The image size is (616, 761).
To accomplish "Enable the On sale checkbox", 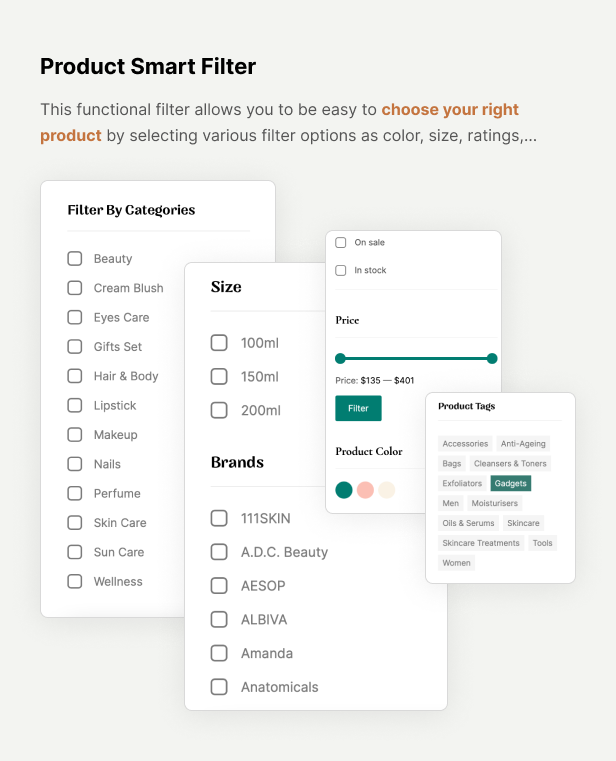I will (x=341, y=243).
